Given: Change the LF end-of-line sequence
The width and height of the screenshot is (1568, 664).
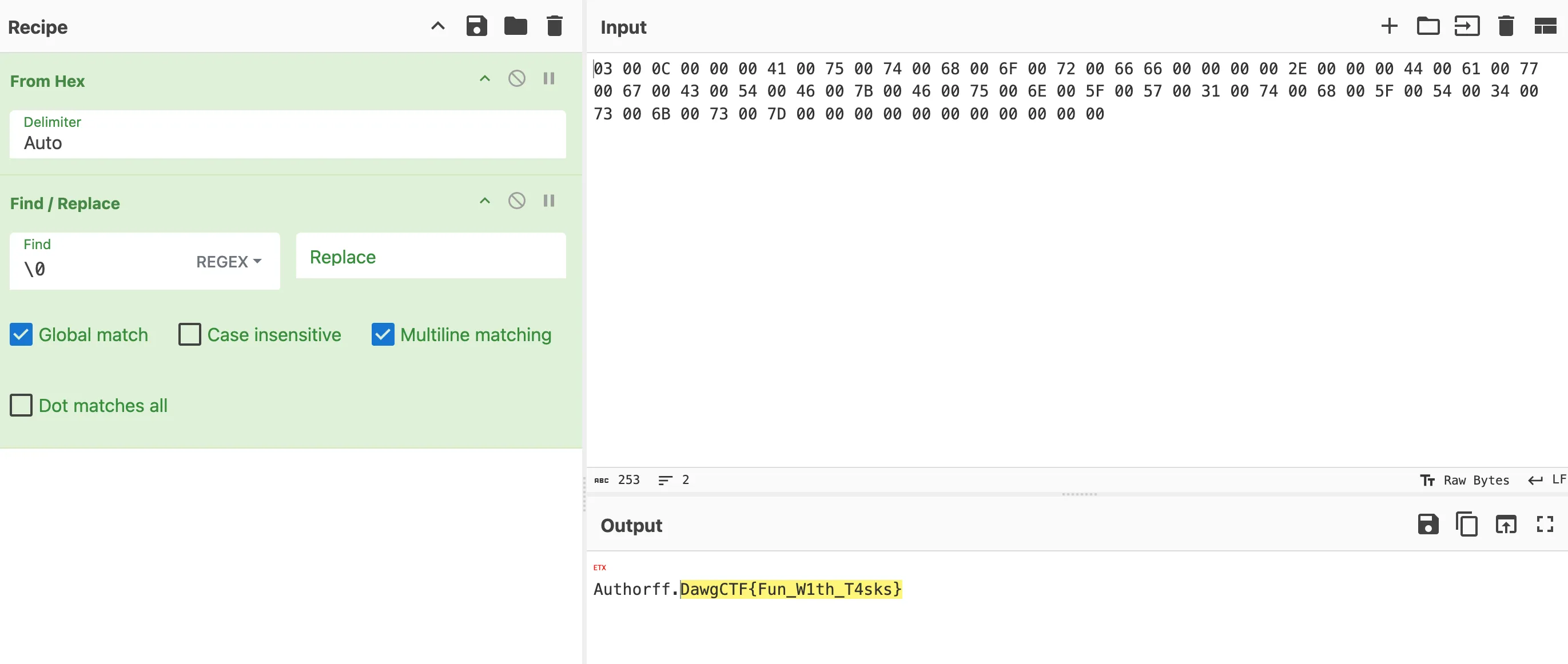Looking at the screenshot, I should click(x=1547, y=480).
